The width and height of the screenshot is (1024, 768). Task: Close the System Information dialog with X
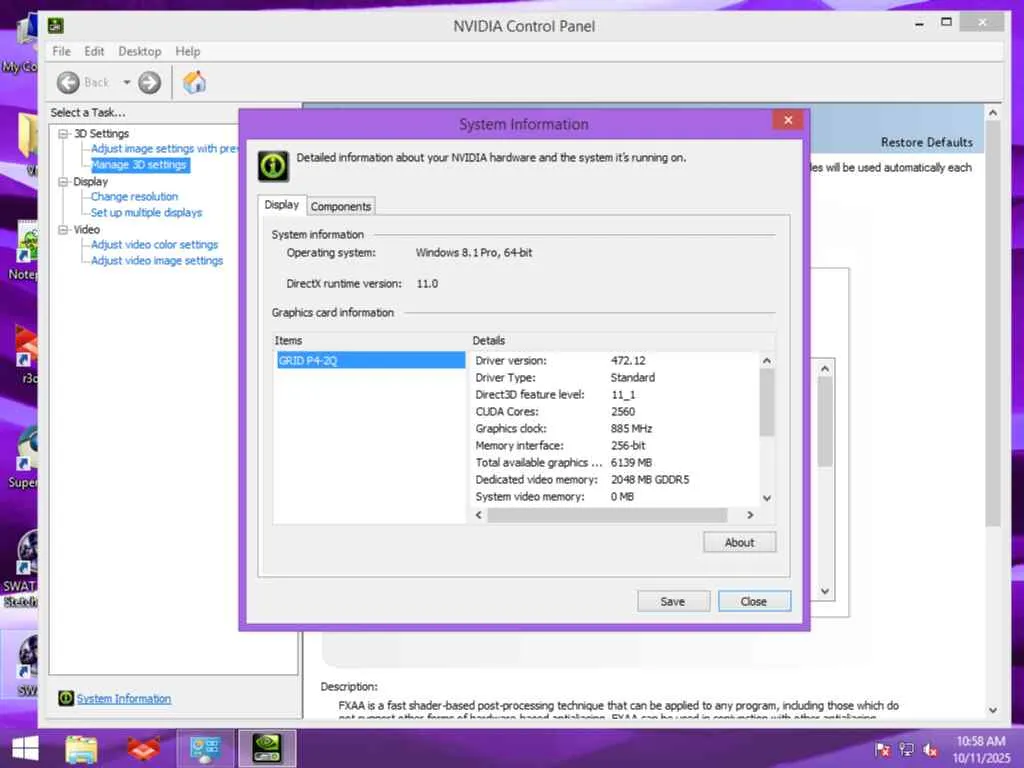point(788,120)
